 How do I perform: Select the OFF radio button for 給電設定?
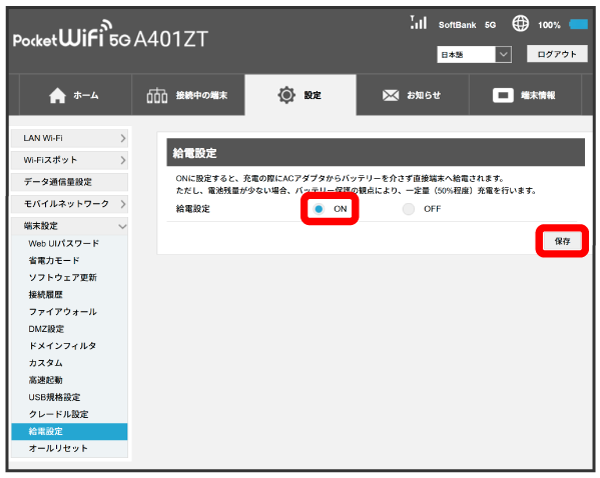point(408,209)
